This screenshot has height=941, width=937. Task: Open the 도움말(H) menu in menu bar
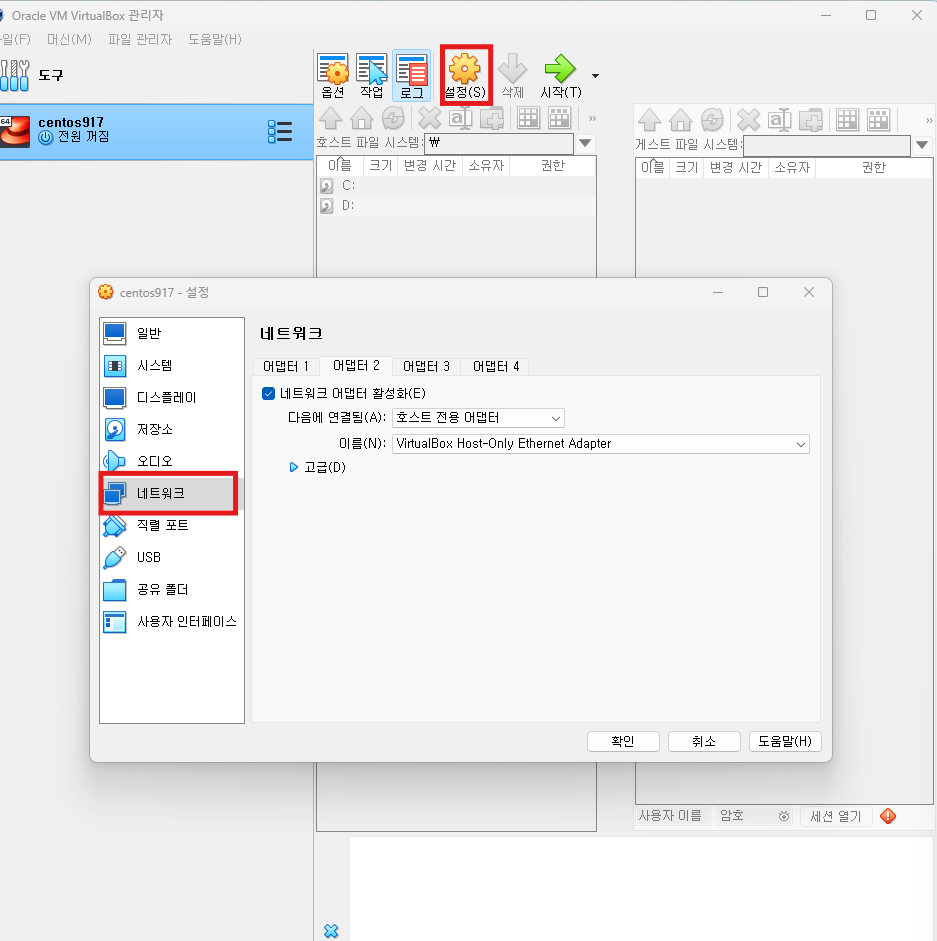pos(215,39)
